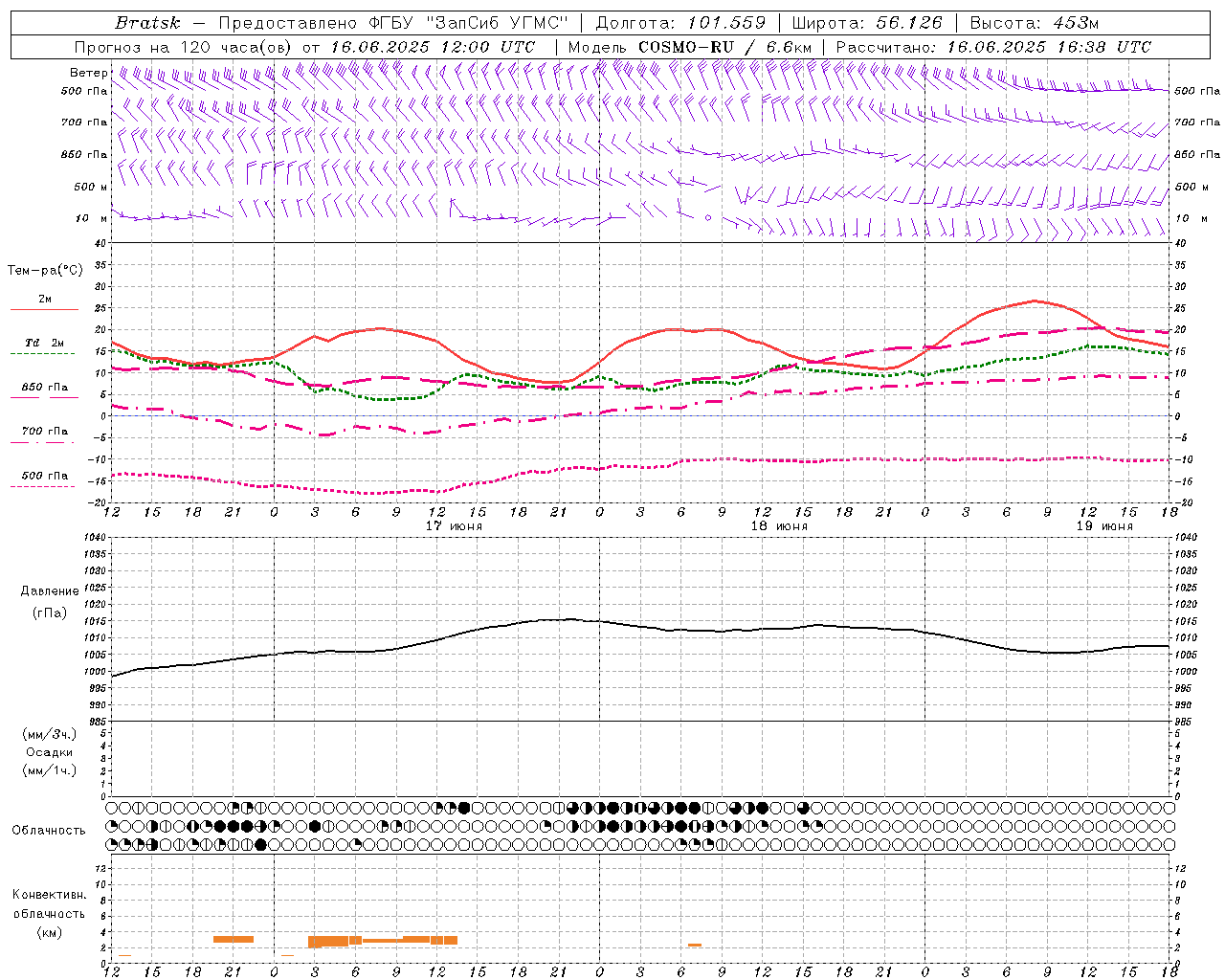The height and width of the screenshot is (980, 1225).
Task: Click the (мм/3ч.) precipitation unit label
Action: click(50, 734)
